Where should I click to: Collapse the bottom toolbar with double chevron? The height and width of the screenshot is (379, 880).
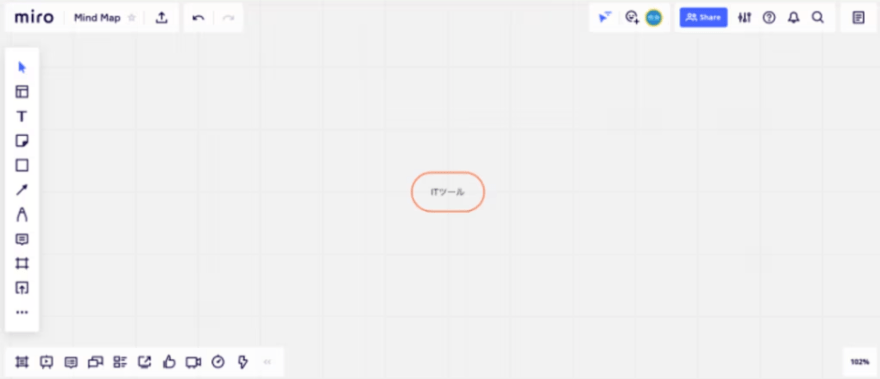pyautogui.click(x=267, y=362)
